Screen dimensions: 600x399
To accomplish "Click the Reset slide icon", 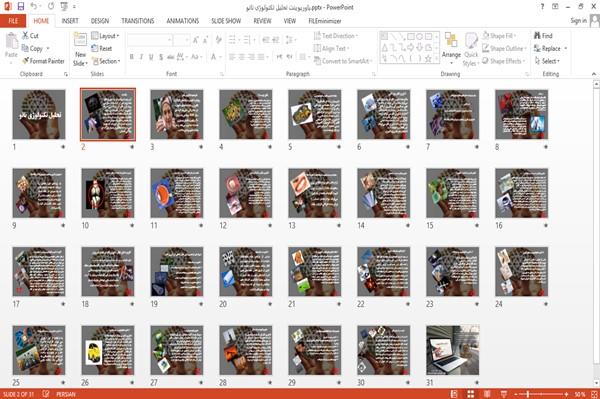I will tap(95, 48).
